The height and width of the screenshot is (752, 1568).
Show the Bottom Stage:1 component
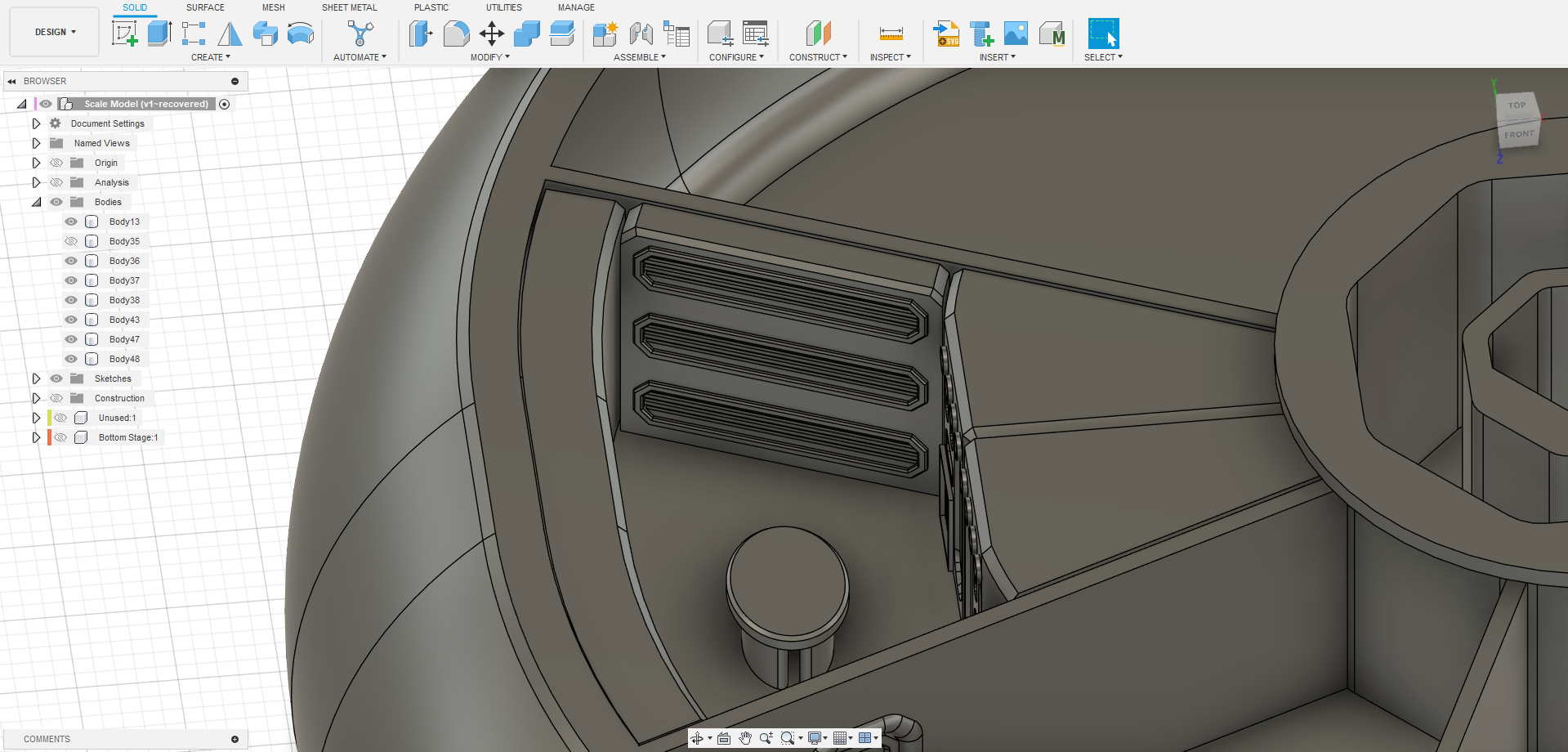click(60, 437)
